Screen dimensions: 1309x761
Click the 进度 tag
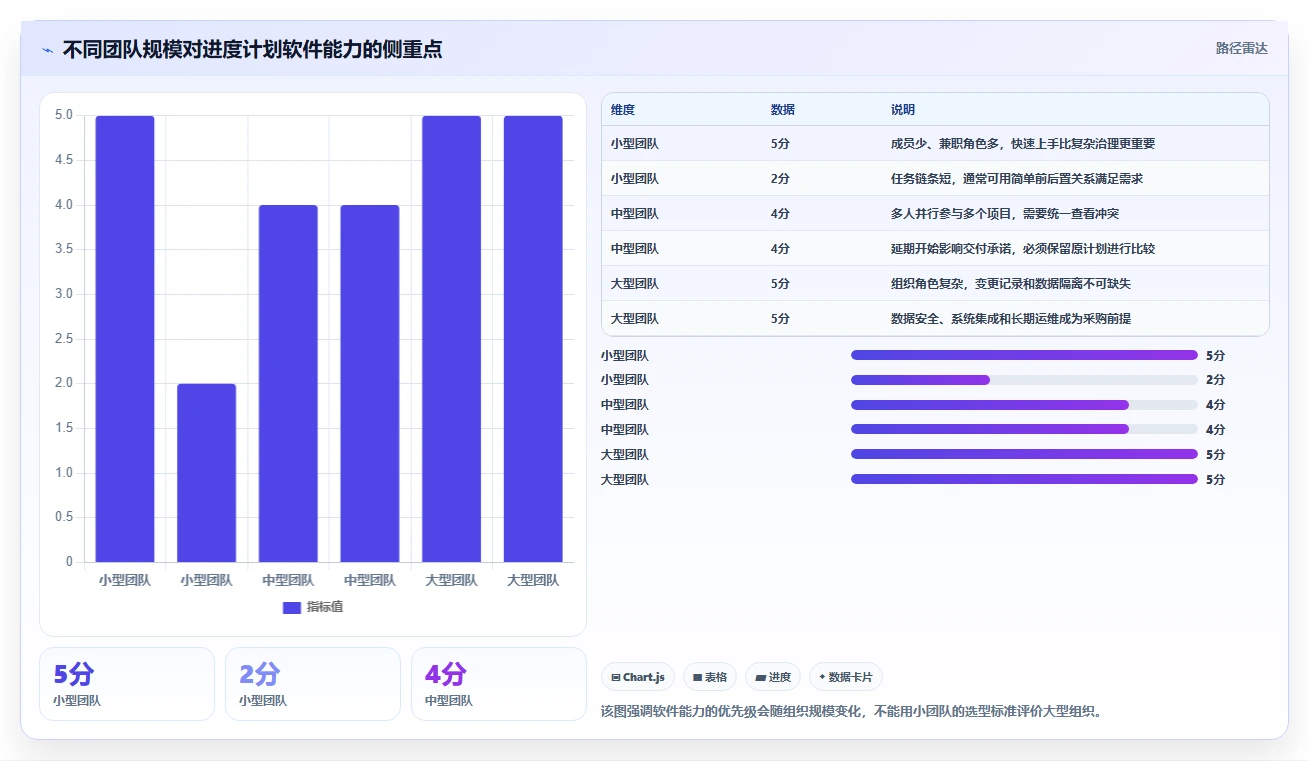(773, 677)
